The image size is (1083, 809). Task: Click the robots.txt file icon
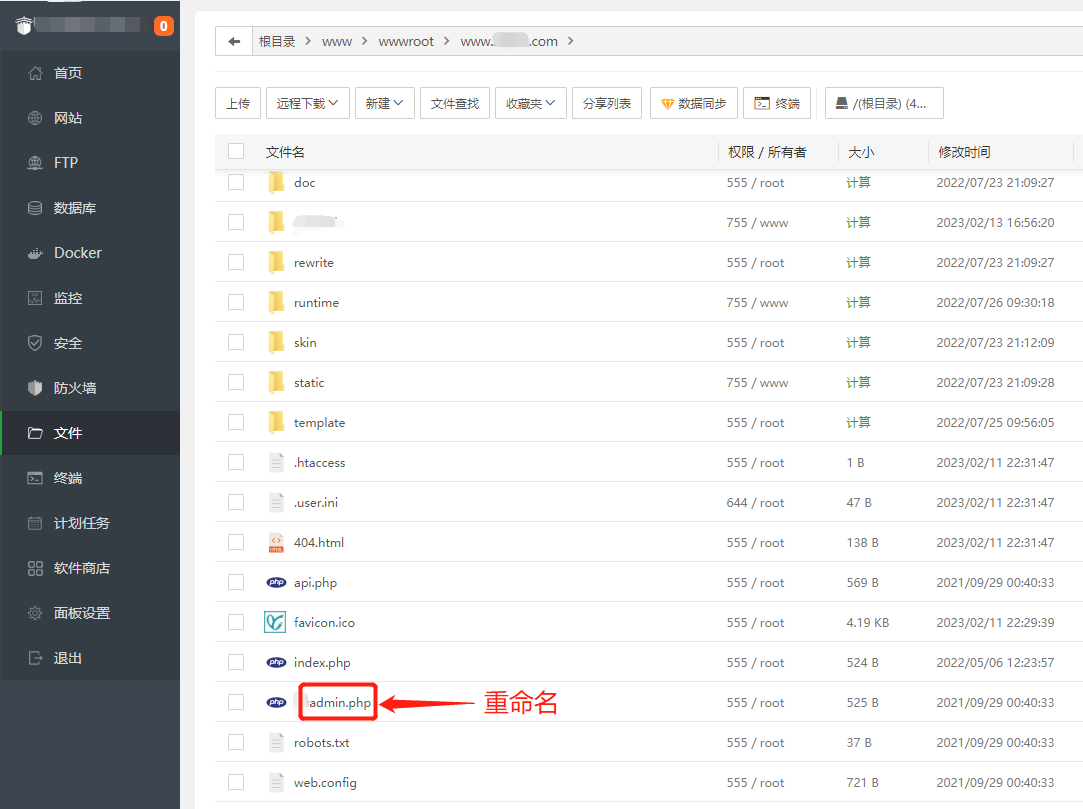[276, 743]
